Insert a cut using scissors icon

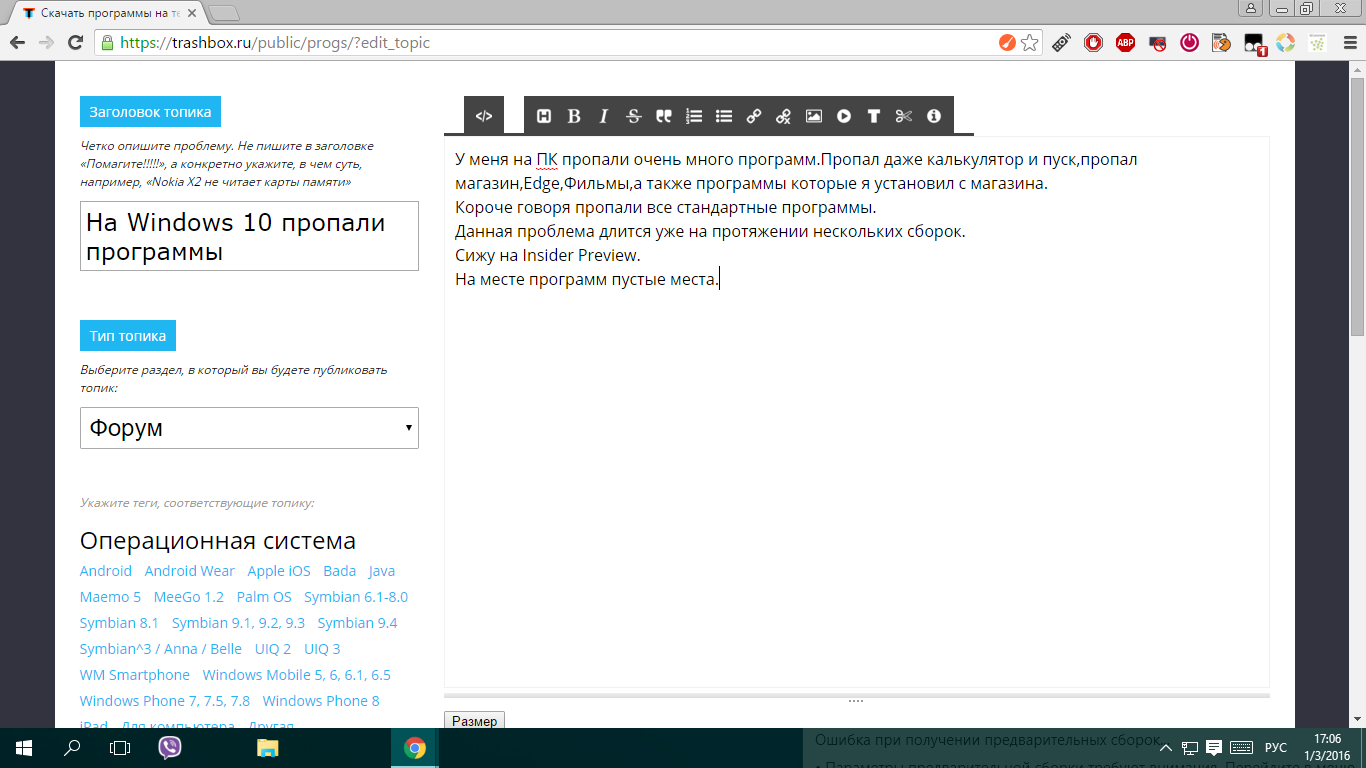tap(904, 116)
